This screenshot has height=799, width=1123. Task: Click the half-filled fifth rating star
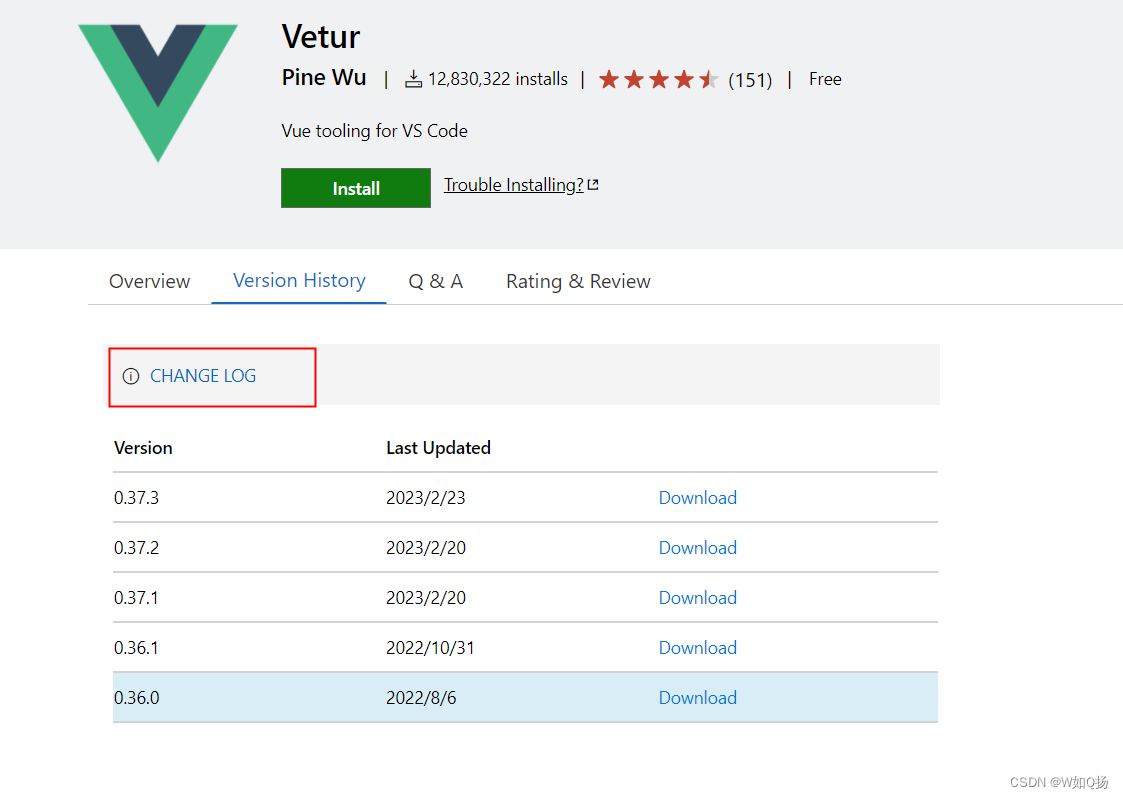(710, 78)
